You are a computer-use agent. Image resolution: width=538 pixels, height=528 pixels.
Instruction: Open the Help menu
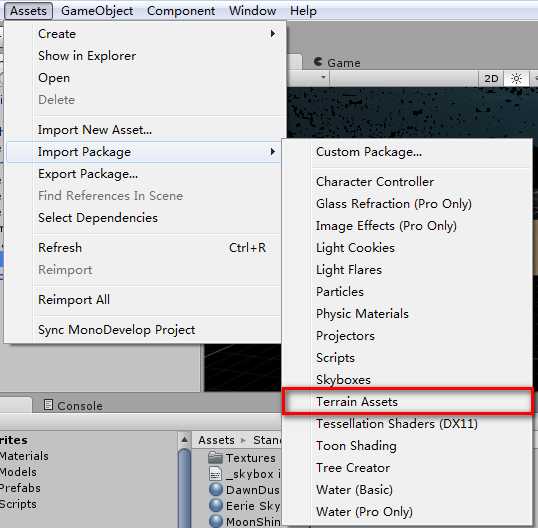click(x=303, y=11)
